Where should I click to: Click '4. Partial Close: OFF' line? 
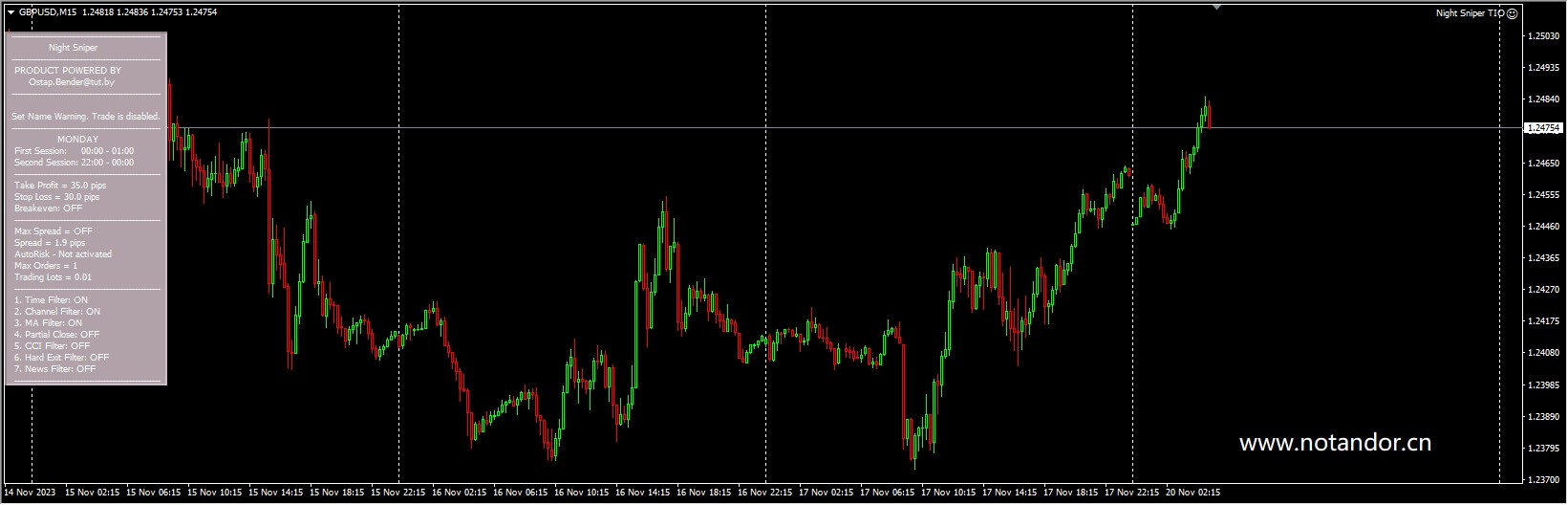[57, 335]
